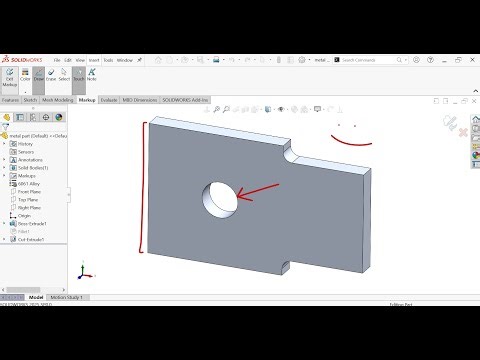Screen dimensions: 480x360
Task: Click the New document icon
Action: pos(170,60)
